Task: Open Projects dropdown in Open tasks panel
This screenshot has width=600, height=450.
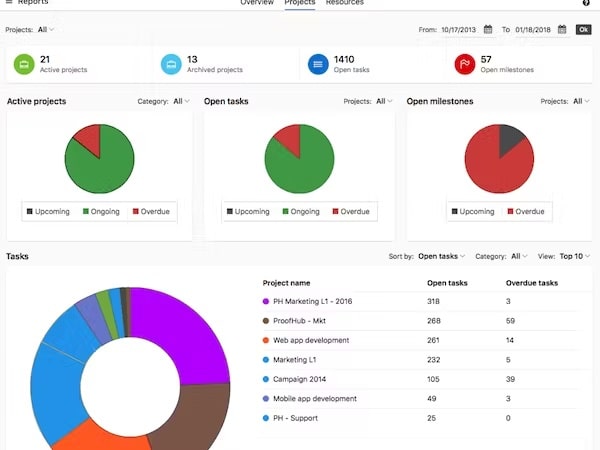Action: 384,101
